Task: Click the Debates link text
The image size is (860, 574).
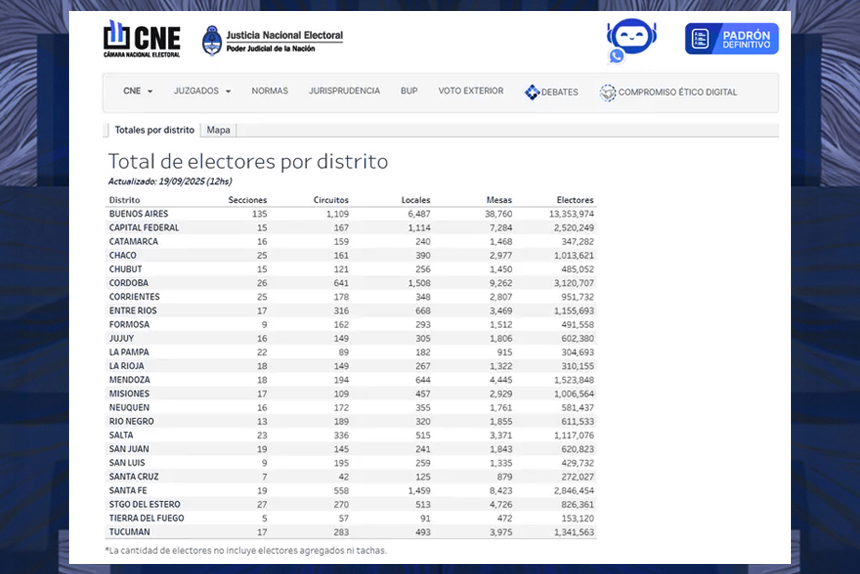Action: point(559,92)
